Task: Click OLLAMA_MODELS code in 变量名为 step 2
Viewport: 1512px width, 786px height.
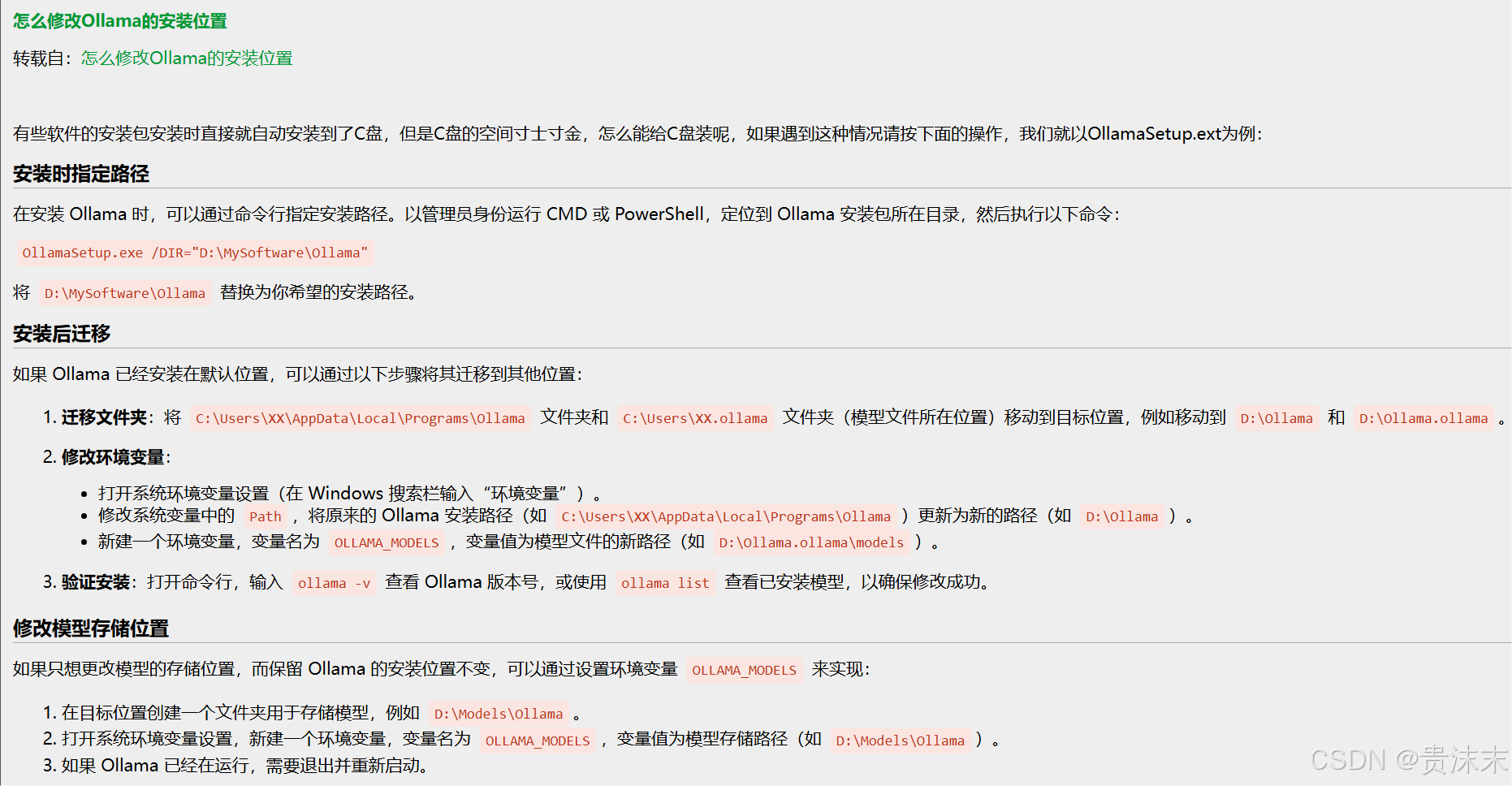Action: click(538, 741)
